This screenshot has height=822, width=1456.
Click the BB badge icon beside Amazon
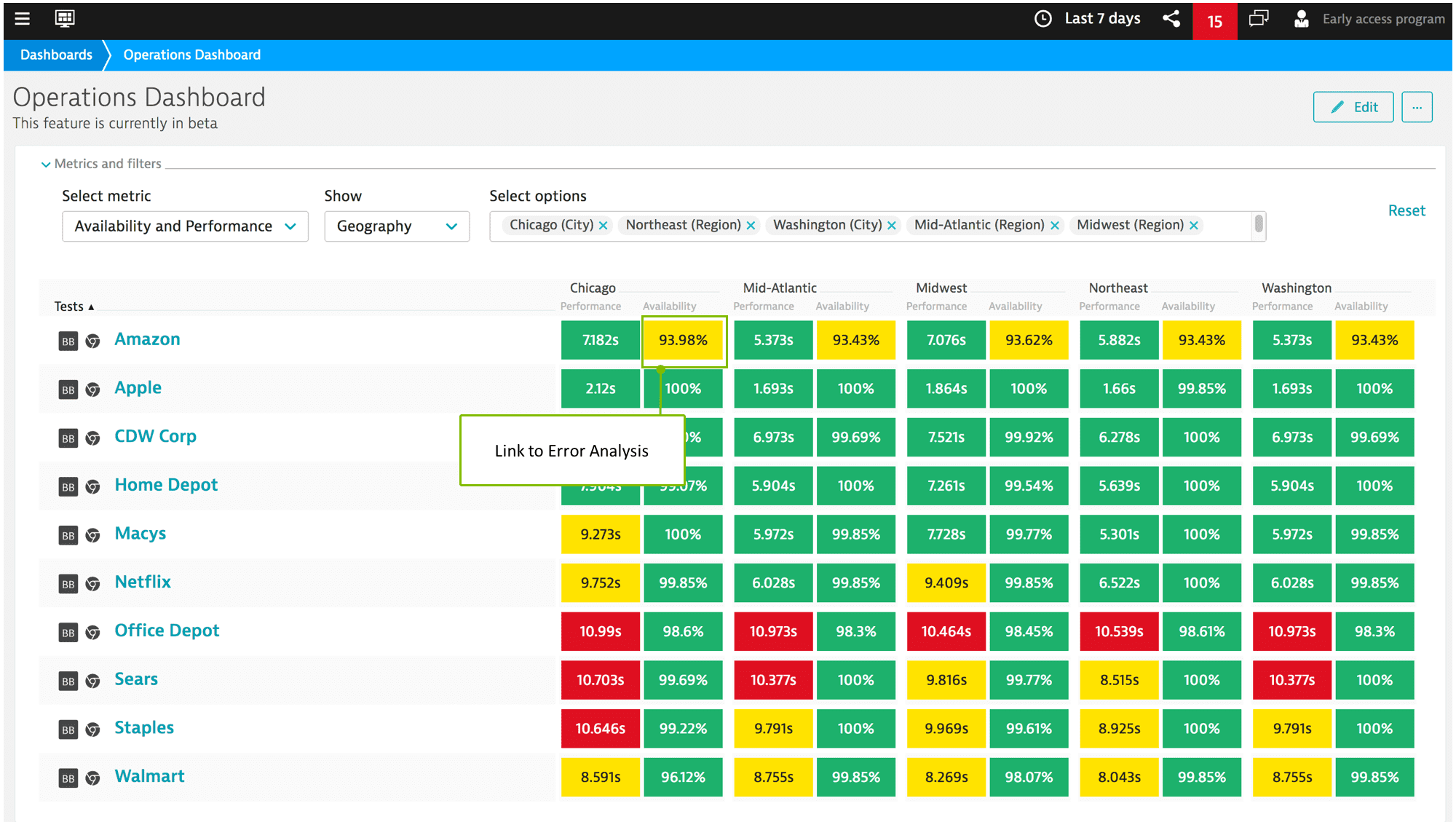pyautogui.click(x=68, y=341)
